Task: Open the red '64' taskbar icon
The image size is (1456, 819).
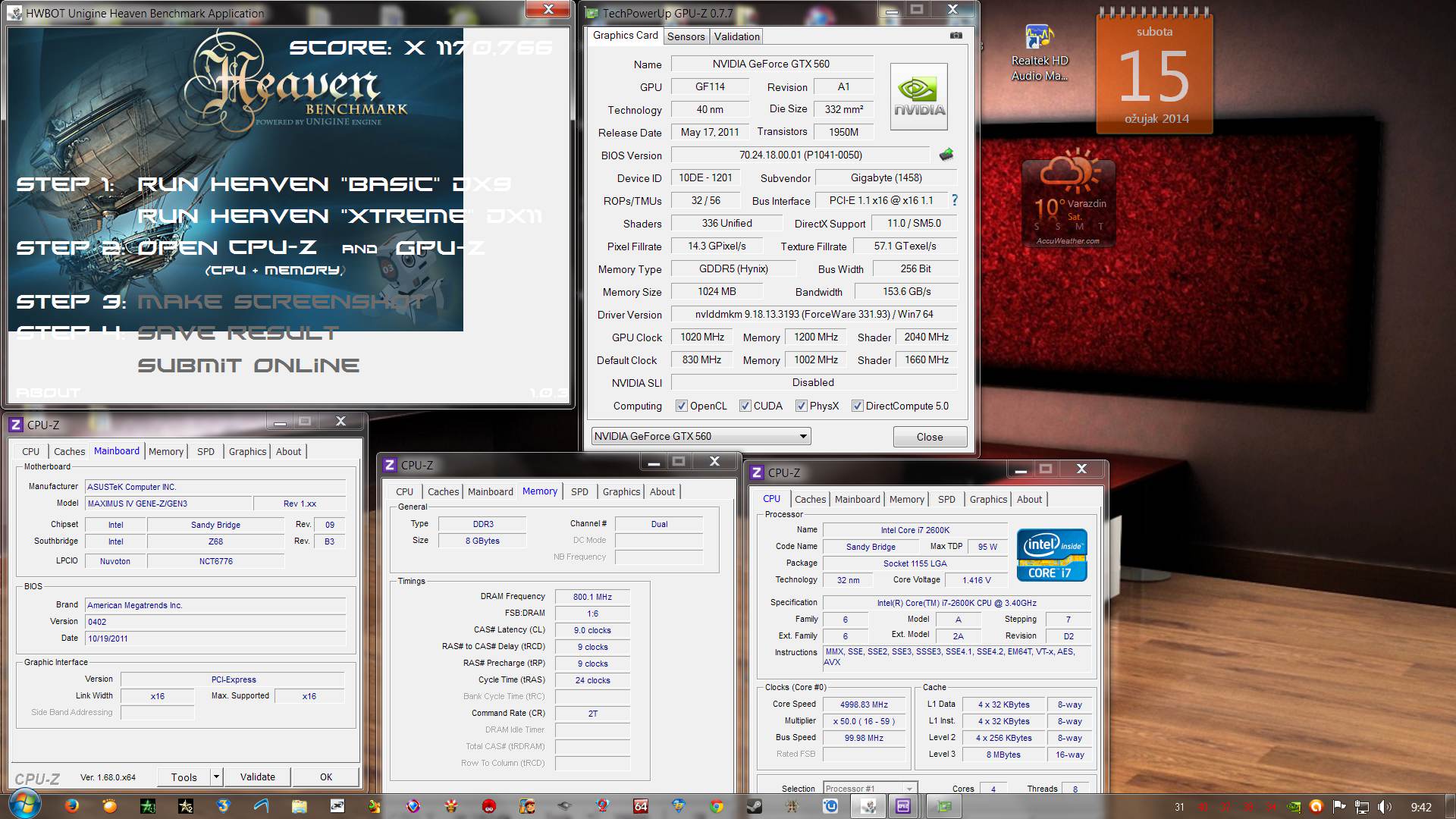Action: tap(641, 805)
